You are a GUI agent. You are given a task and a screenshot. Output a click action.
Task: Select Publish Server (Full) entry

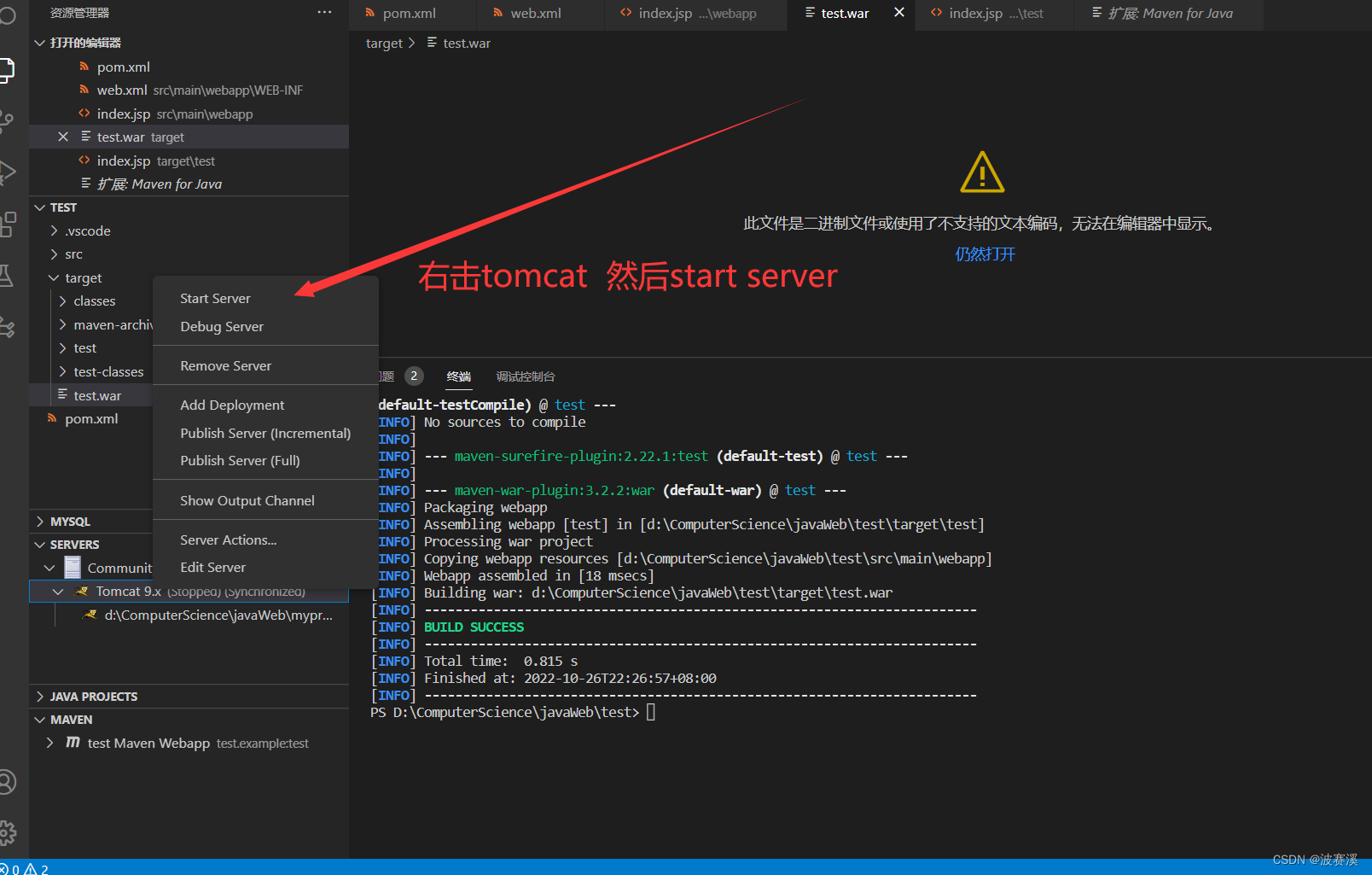(265, 461)
